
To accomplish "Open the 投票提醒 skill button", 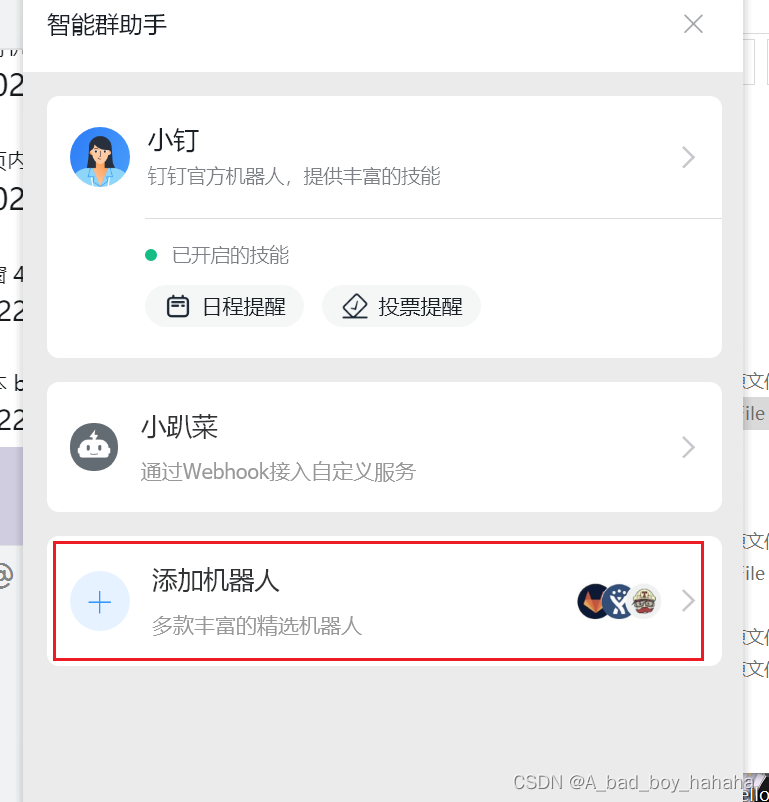I will coord(401,306).
